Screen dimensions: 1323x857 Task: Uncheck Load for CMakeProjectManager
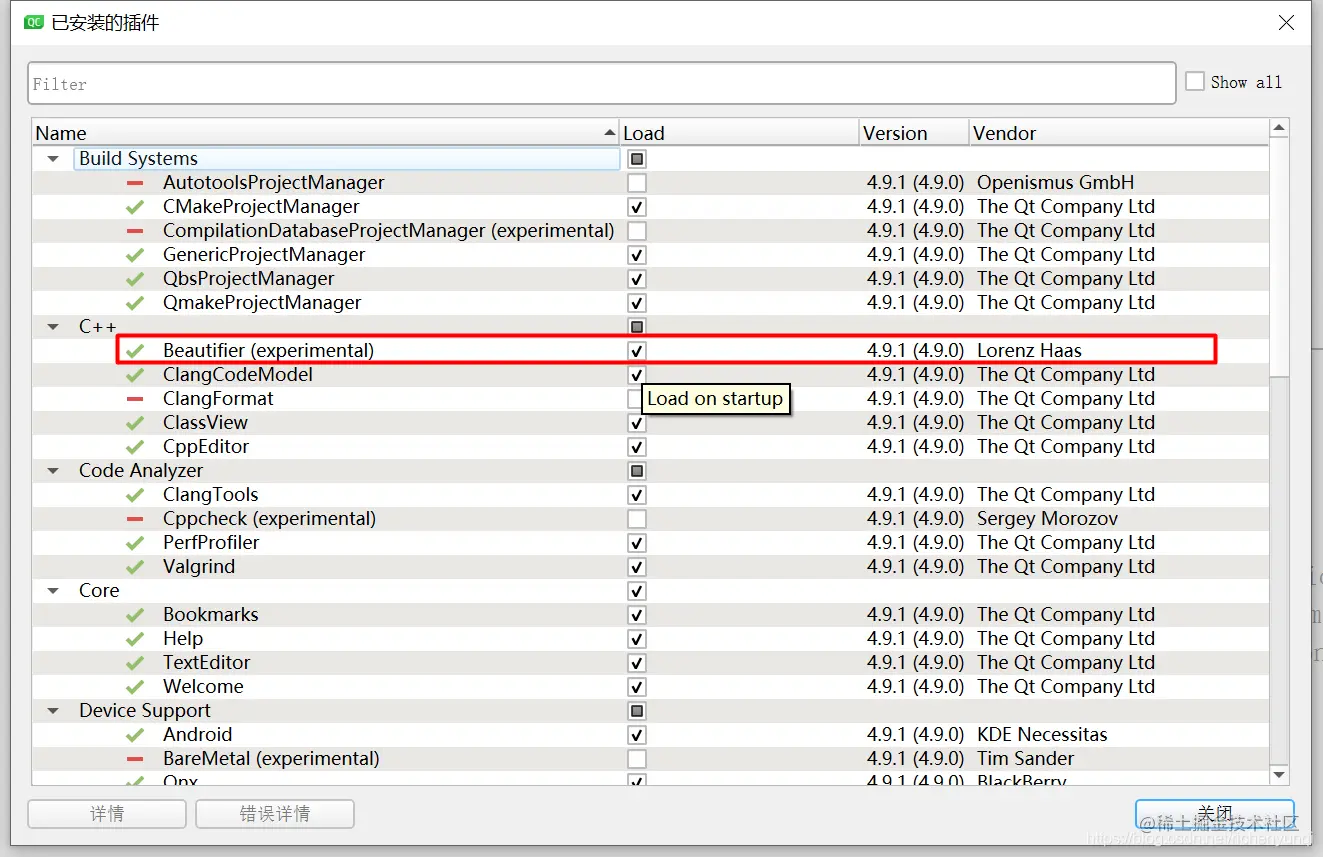point(637,207)
